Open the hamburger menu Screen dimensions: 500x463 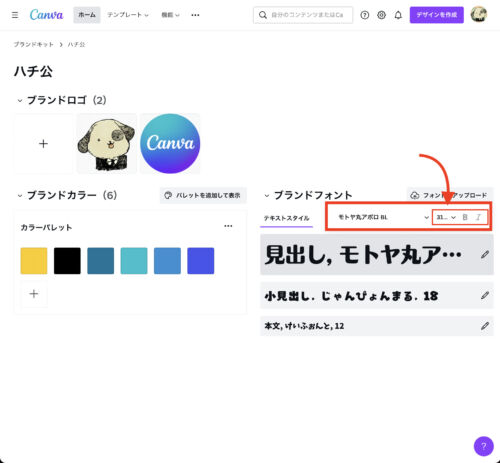(15, 15)
